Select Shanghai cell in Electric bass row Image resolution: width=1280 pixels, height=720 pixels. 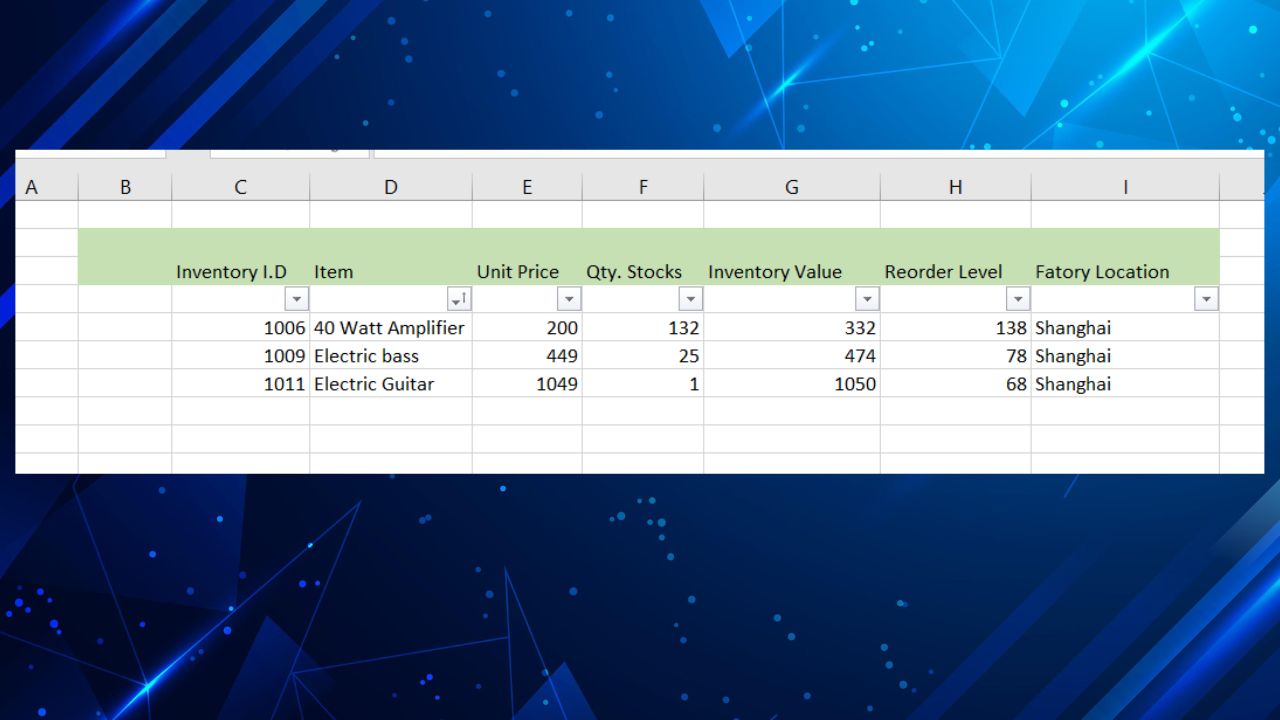coord(1125,355)
